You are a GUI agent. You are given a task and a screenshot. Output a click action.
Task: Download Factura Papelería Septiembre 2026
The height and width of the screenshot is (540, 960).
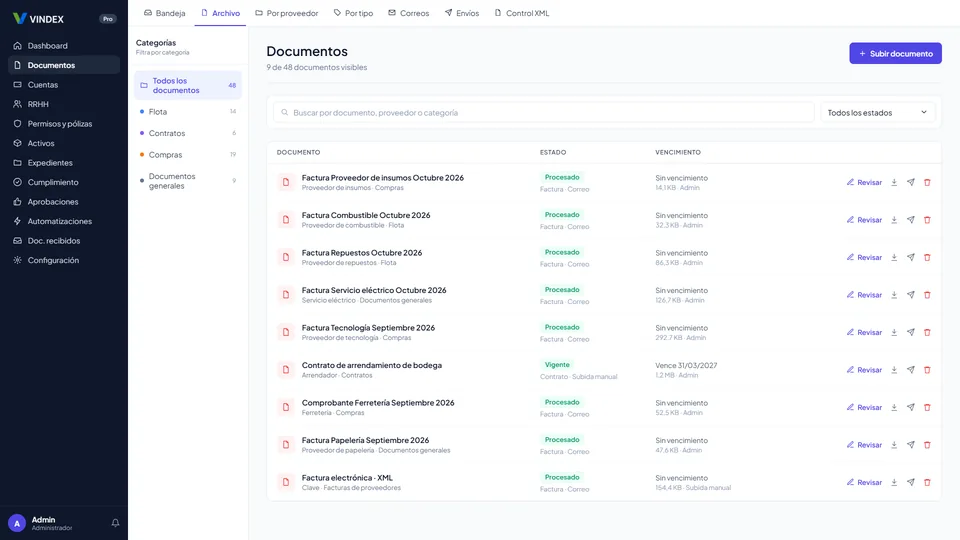894,445
